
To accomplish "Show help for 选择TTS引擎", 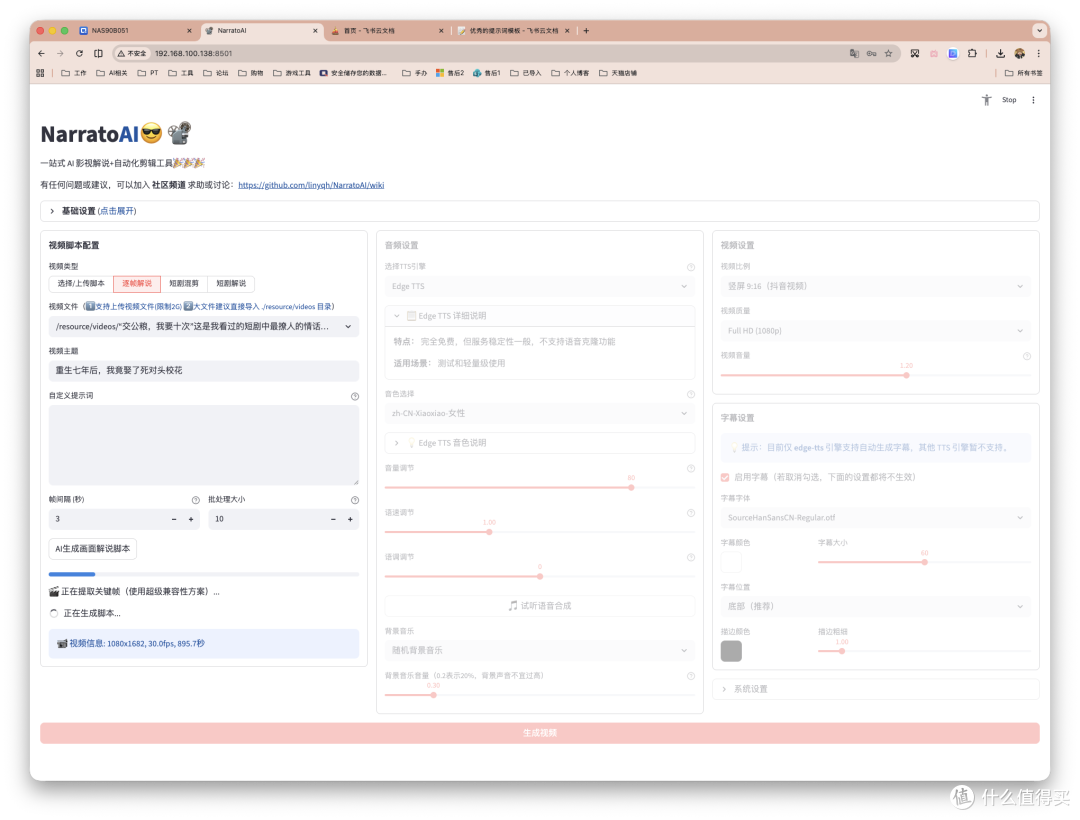I will 691,267.
